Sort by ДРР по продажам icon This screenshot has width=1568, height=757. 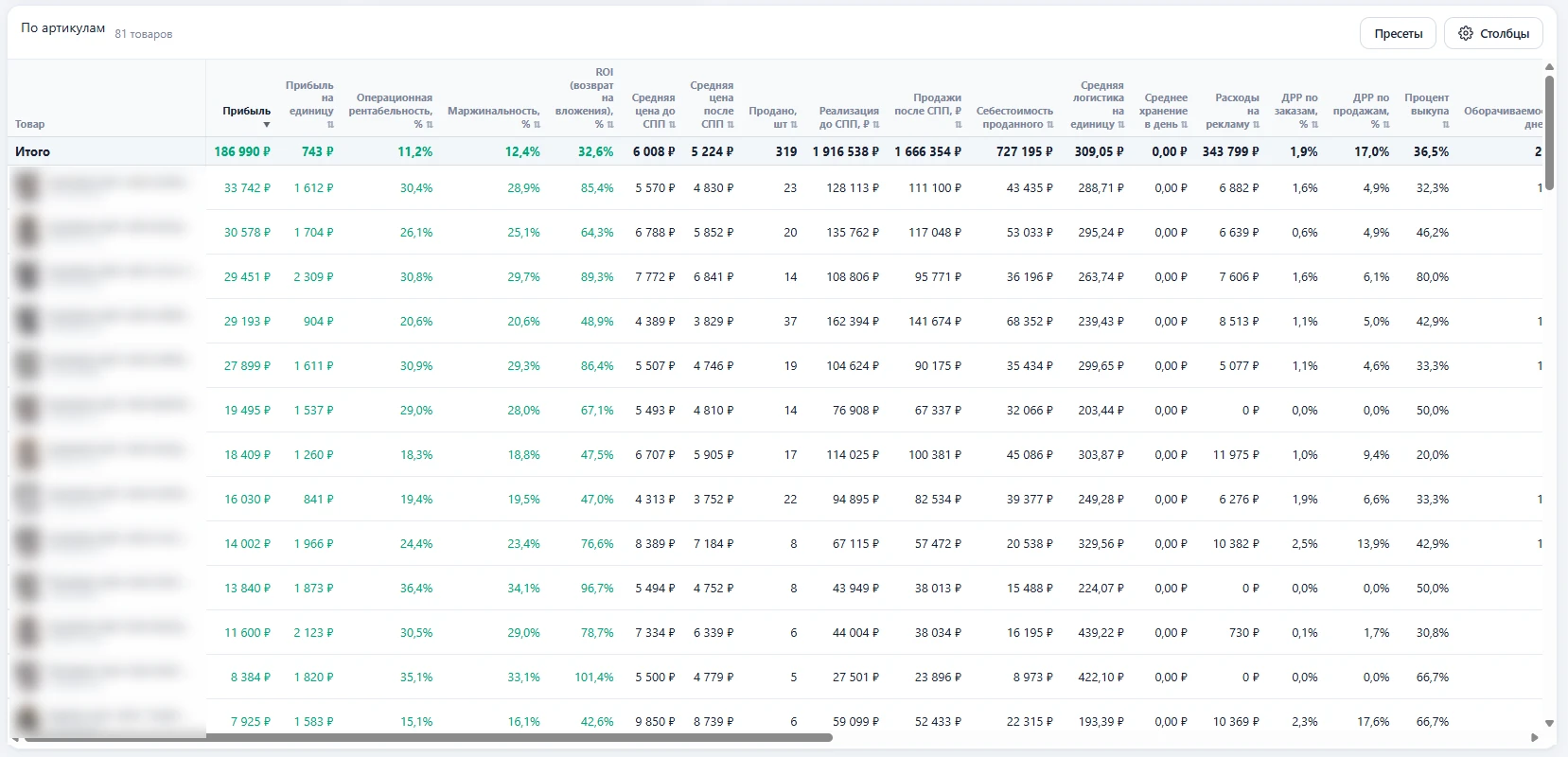coord(1386,125)
